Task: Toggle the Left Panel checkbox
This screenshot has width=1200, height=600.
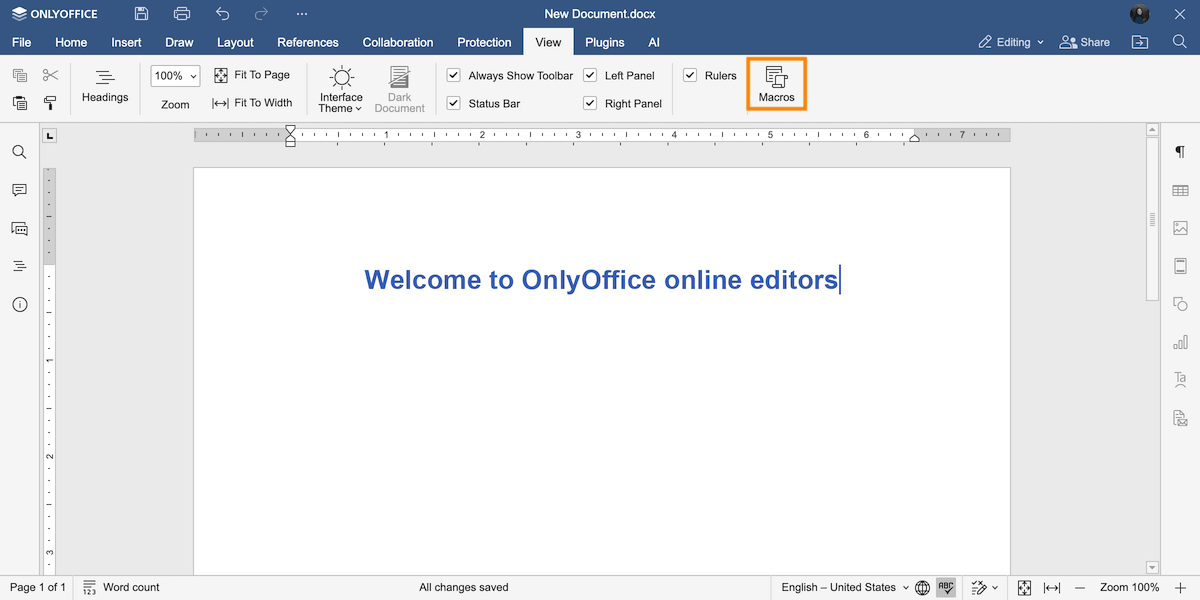Action: [590, 75]
